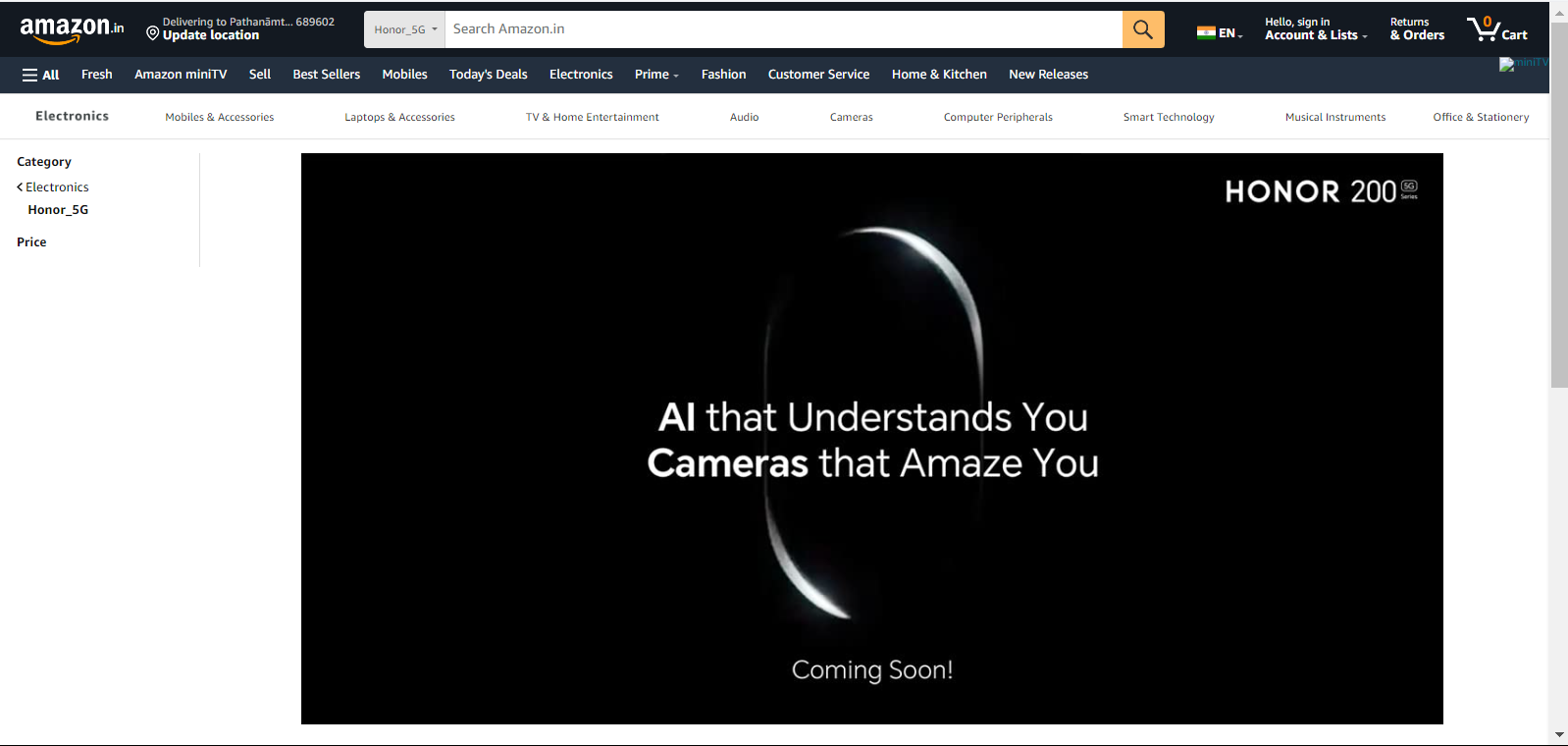
Task: Focus the Search Amazon.in field
Action: tap(783, 29)
